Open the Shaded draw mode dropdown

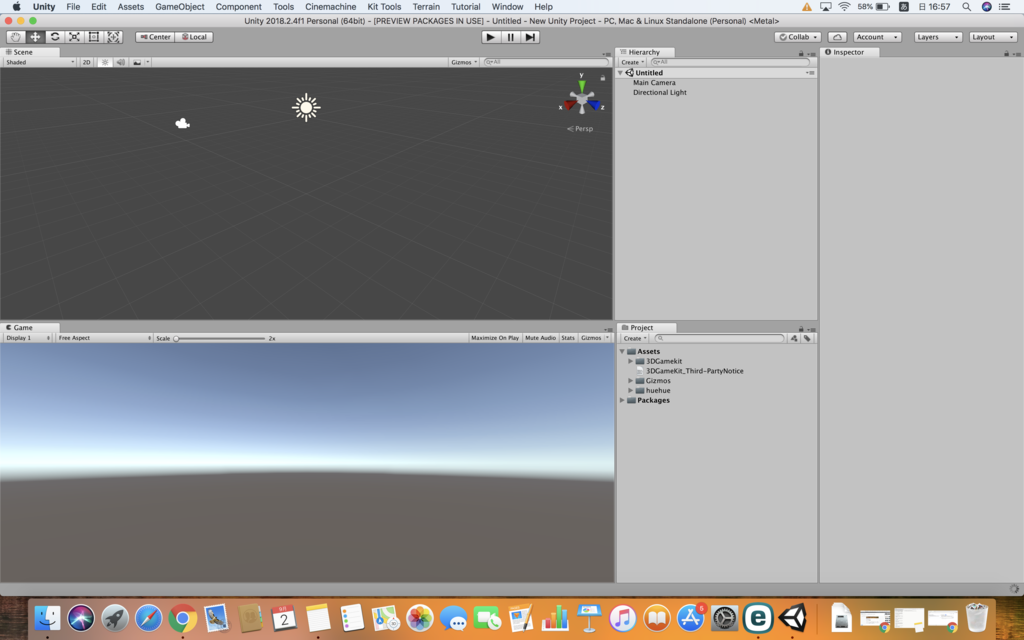point(40,62)
